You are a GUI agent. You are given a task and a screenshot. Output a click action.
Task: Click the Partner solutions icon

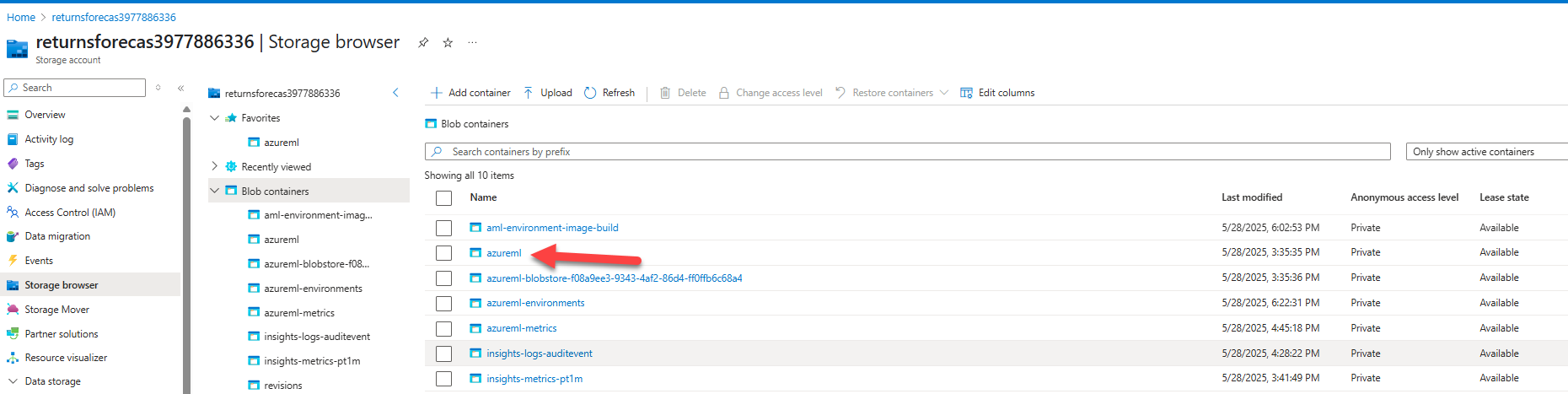[x=13, y=334]
